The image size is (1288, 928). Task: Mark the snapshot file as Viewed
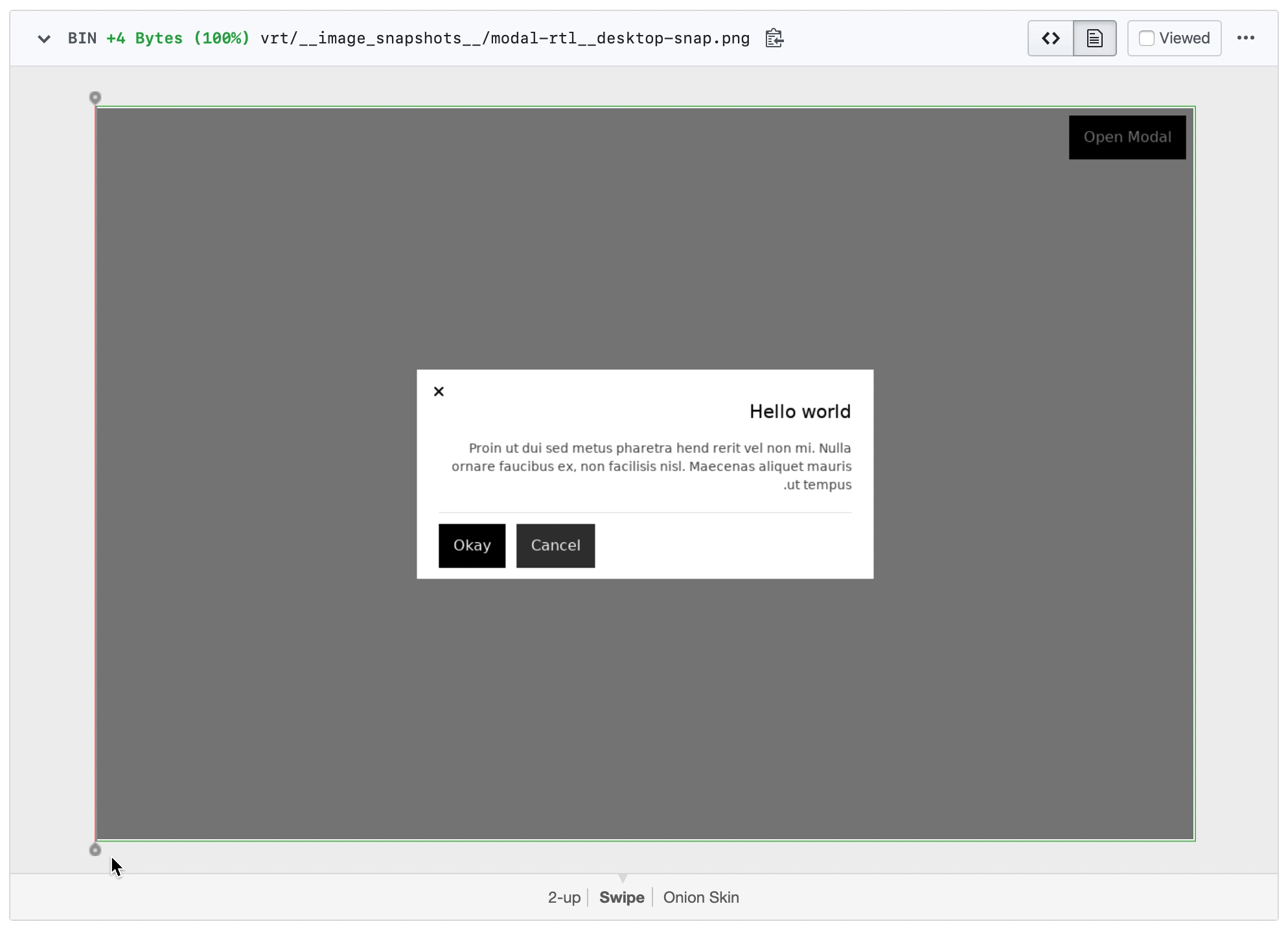[1147, 38]
